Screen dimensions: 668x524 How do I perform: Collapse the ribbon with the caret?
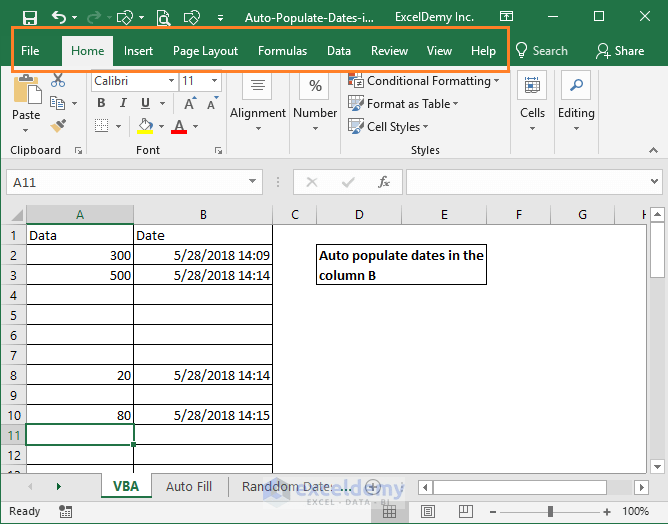[x=653, y=150]
